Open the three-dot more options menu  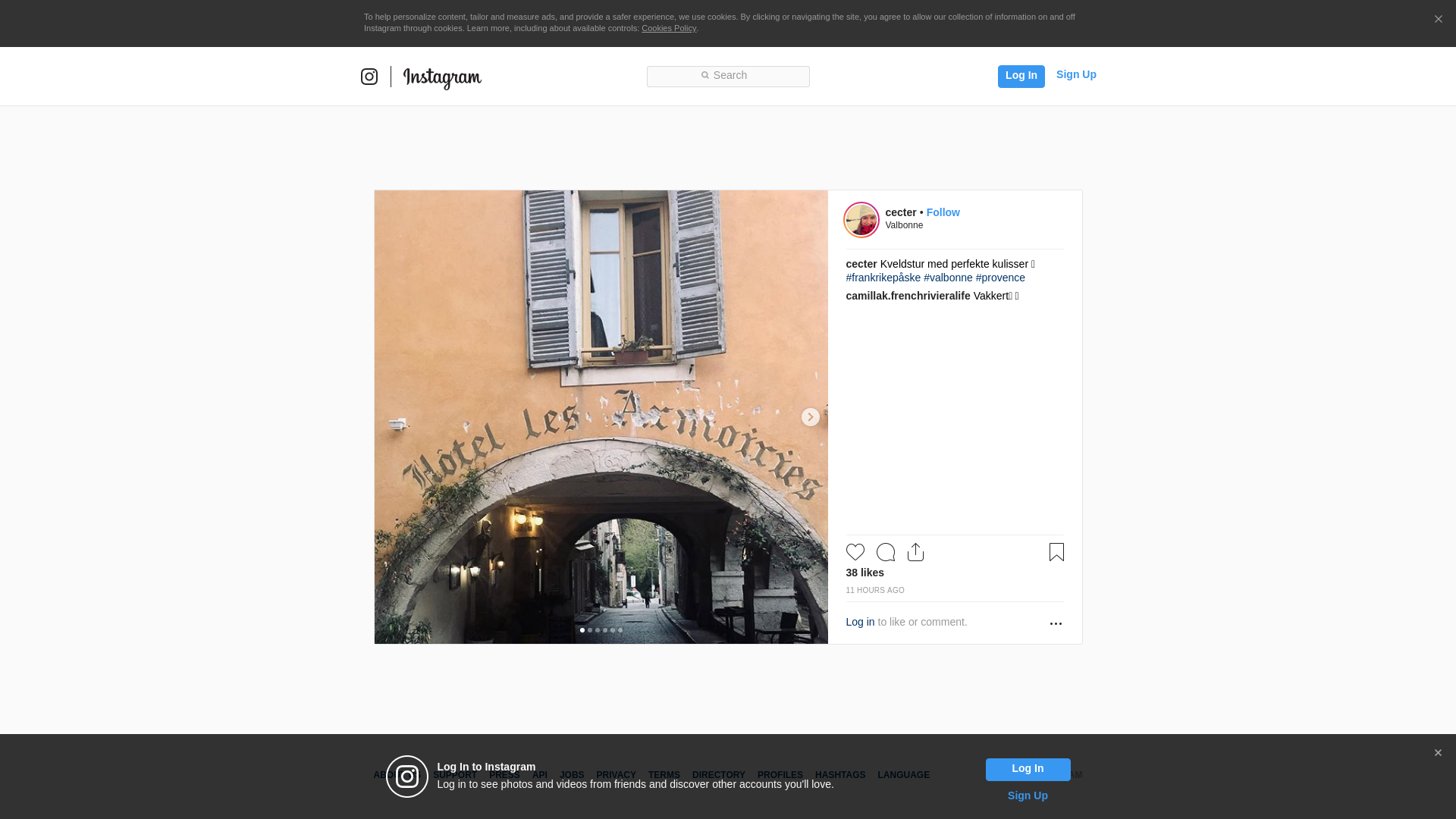1056,623
